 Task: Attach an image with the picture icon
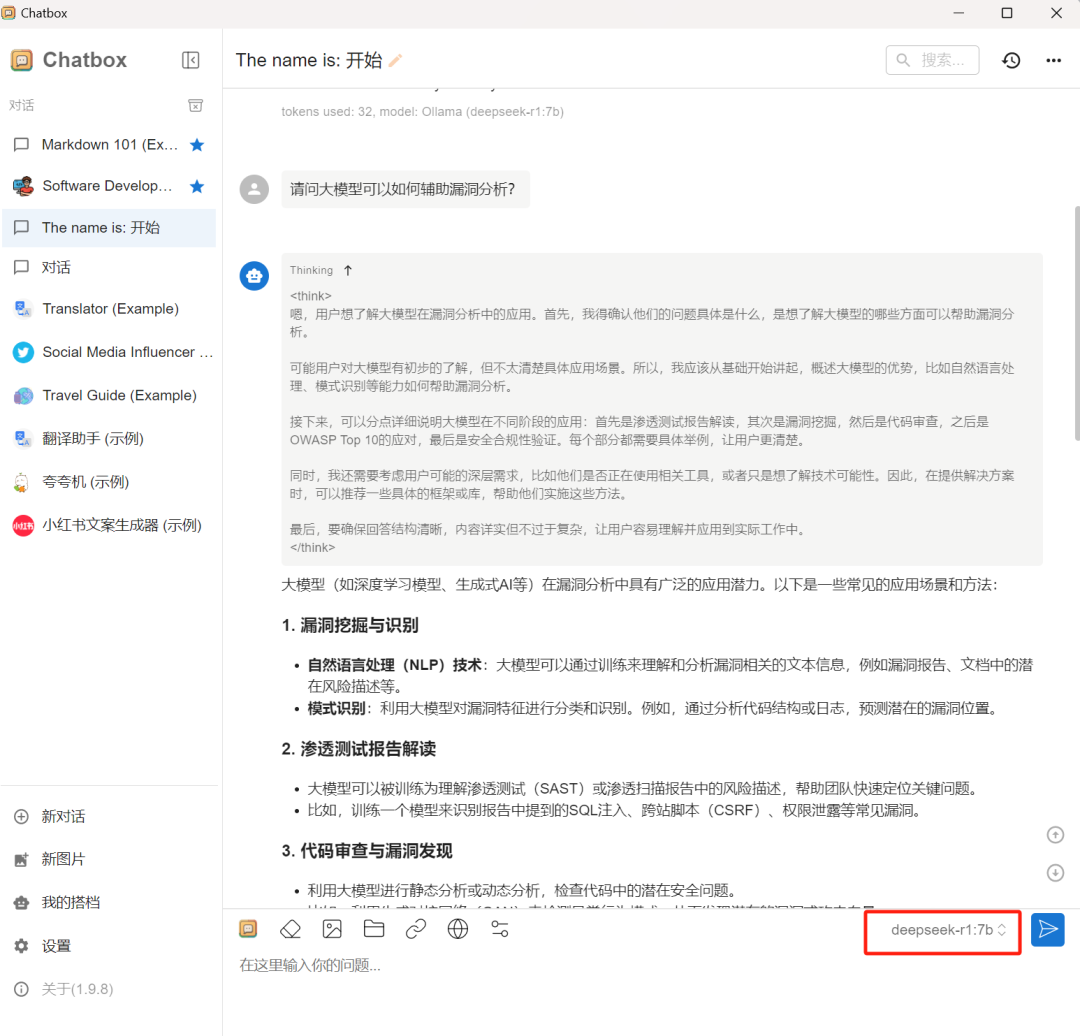tap(332, 929)
